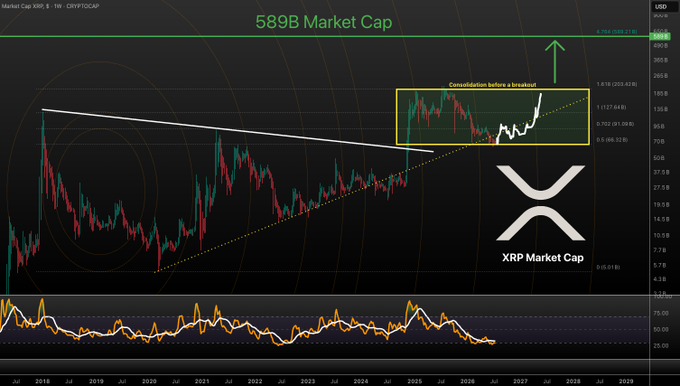Click 2022 on the time axis
The width and height of the screenshot is (680, 386).
click(255, 381)
